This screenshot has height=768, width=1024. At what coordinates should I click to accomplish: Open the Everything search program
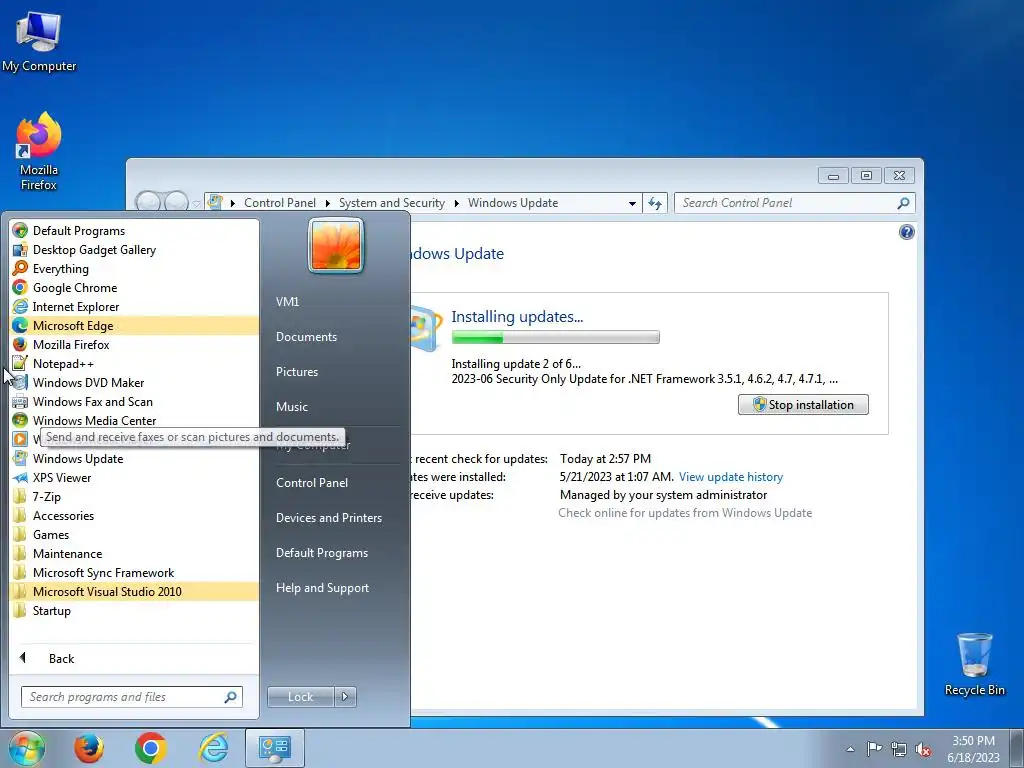click(134, 268)
